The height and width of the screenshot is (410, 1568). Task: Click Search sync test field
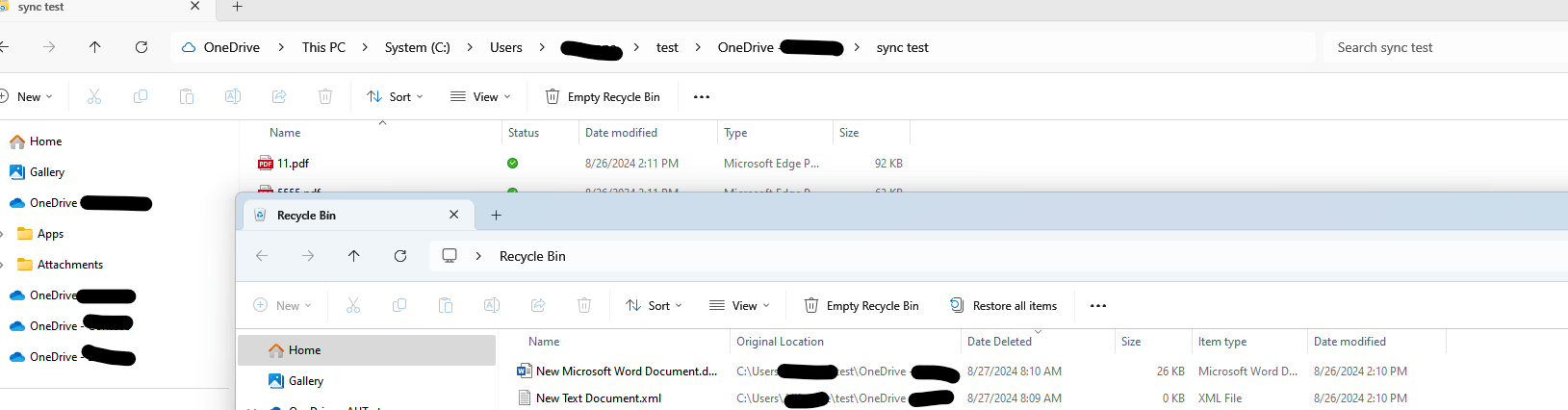point(1446,47)
